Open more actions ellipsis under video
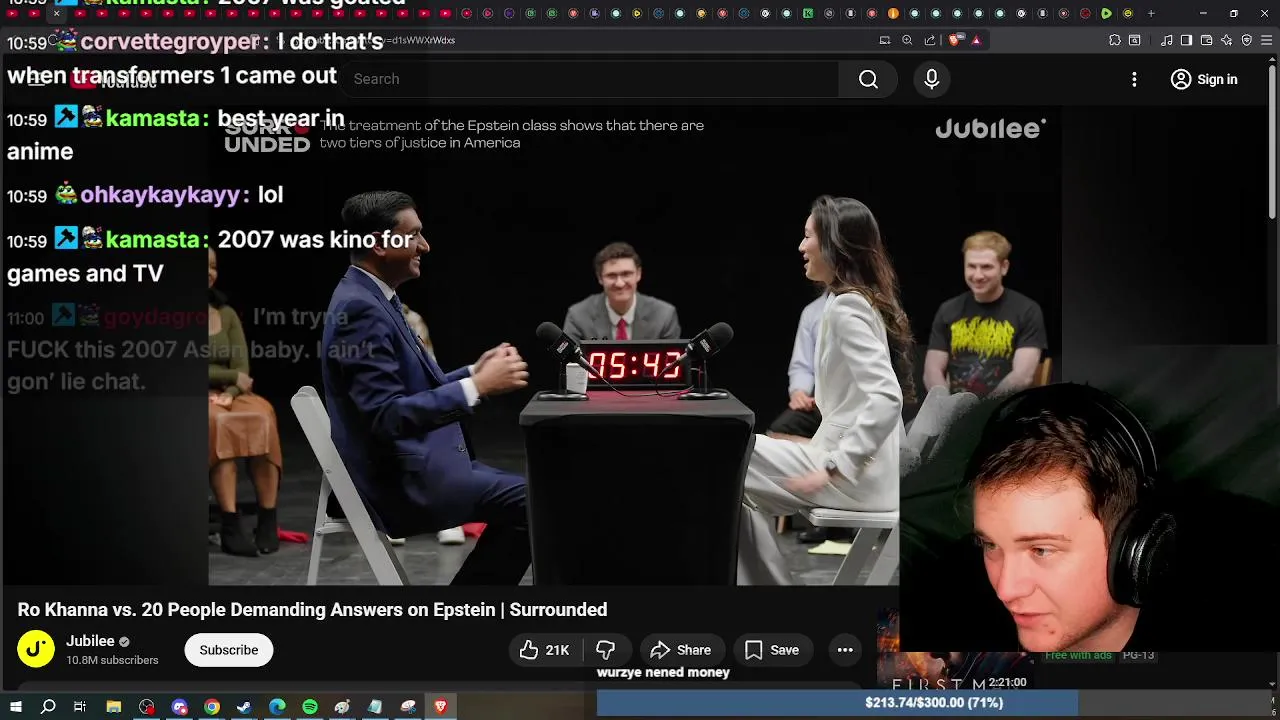 tap(845, 650)
